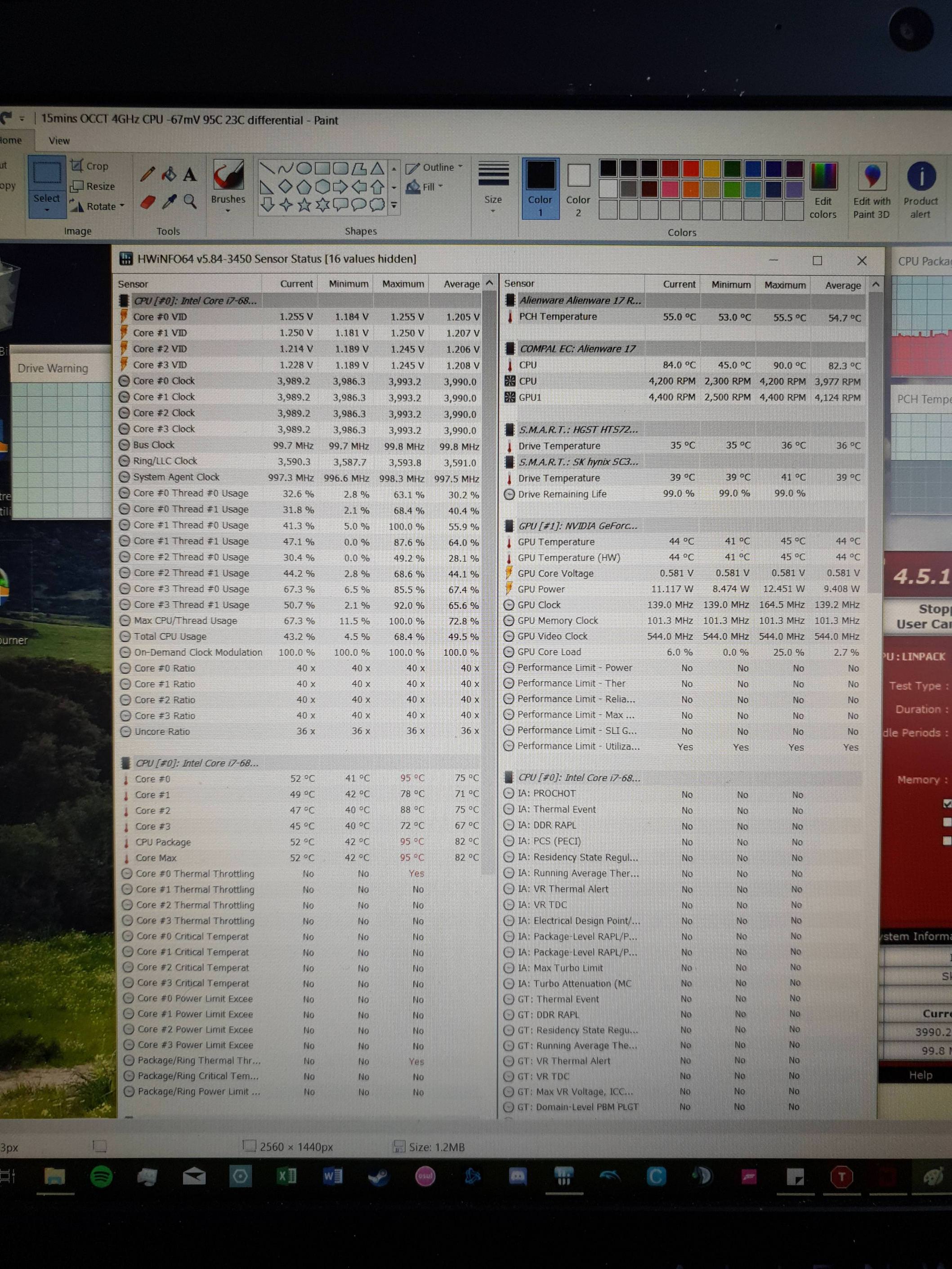Open the Select dropdown arrow
This screenshot has height=1269, width=952.
46,210
